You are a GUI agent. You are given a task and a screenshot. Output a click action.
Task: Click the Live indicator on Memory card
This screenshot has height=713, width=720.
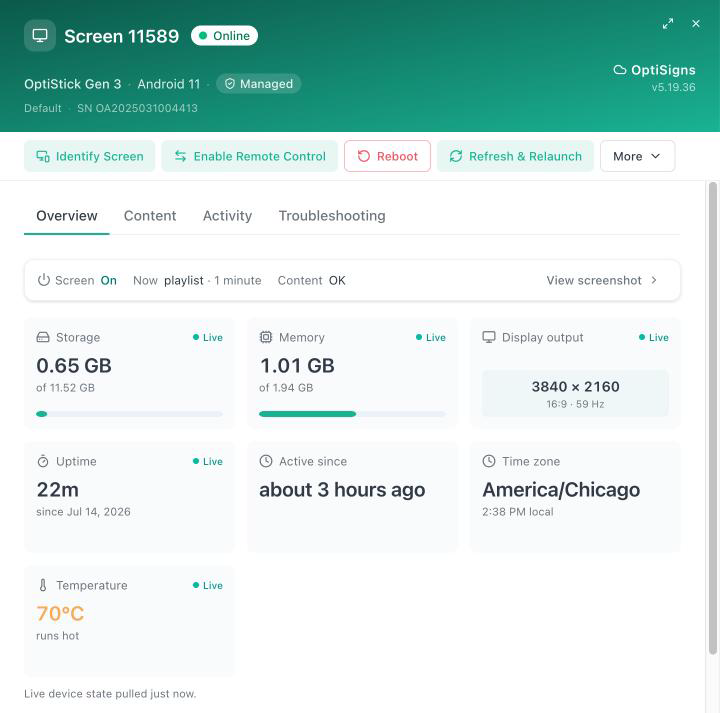tap(431, 337)
